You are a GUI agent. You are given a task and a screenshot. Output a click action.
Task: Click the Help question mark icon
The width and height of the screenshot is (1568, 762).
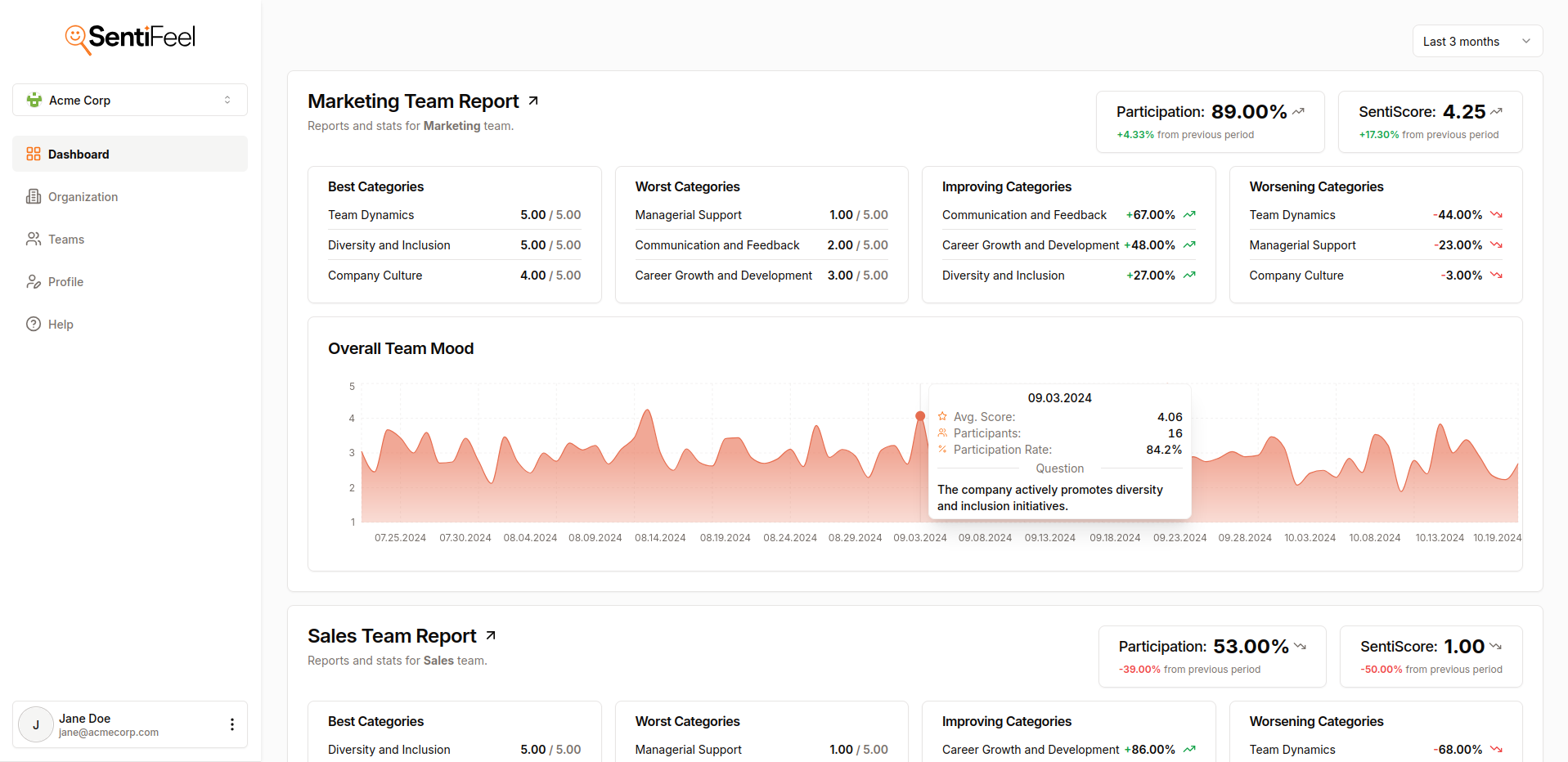point(34,324)
